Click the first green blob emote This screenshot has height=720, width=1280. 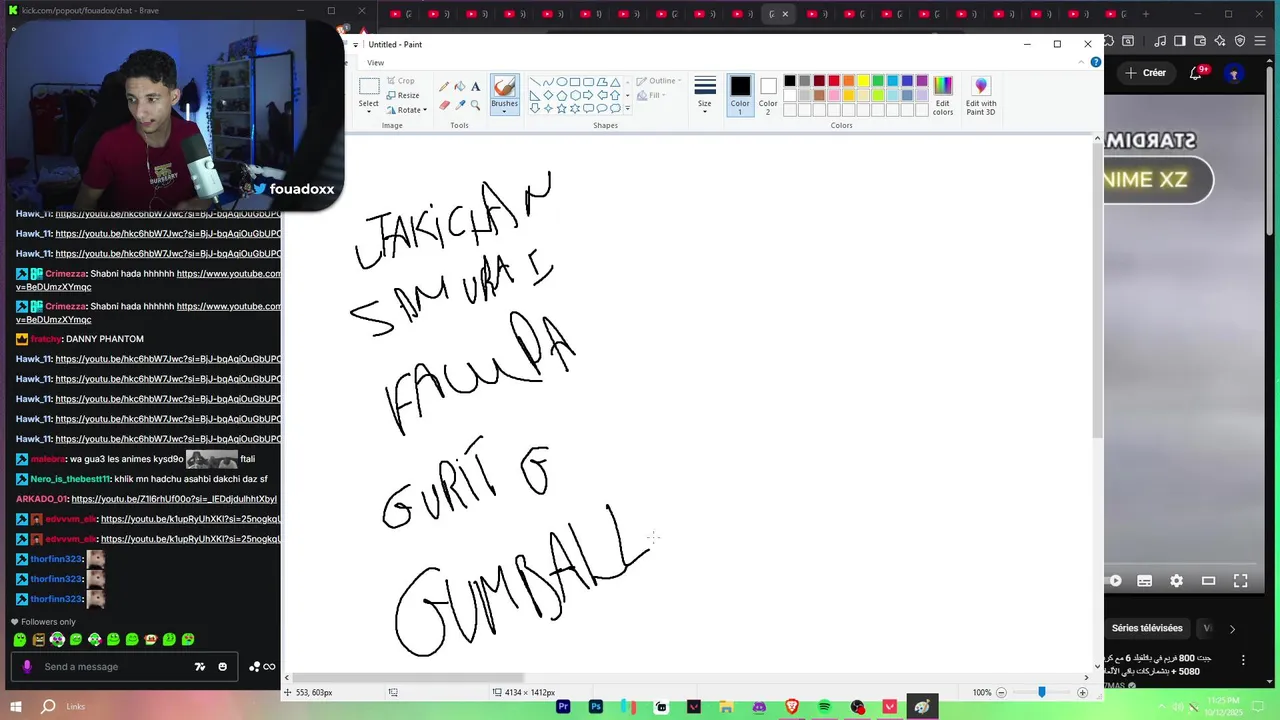20,639
